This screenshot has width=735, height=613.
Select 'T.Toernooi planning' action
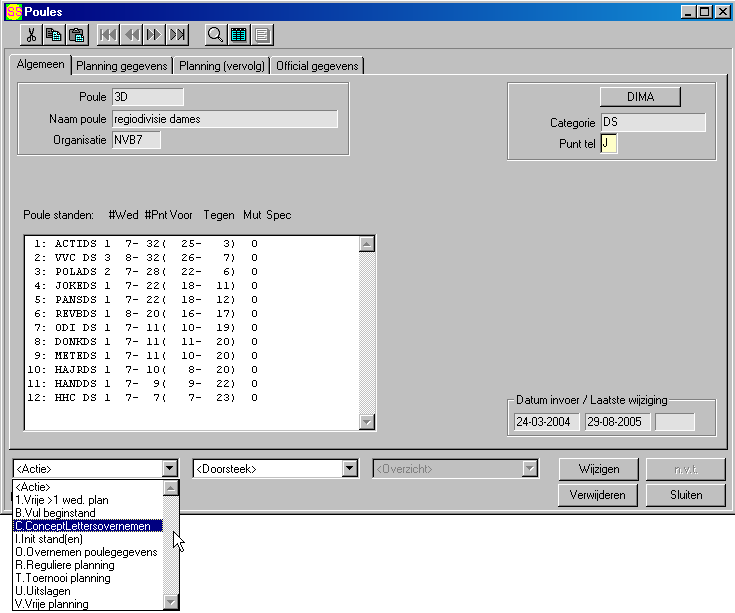click(89, 578)
